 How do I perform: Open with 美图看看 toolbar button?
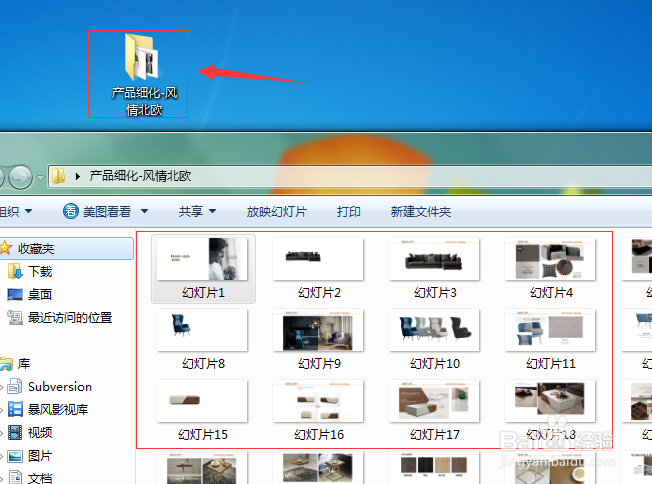(107, 212)
